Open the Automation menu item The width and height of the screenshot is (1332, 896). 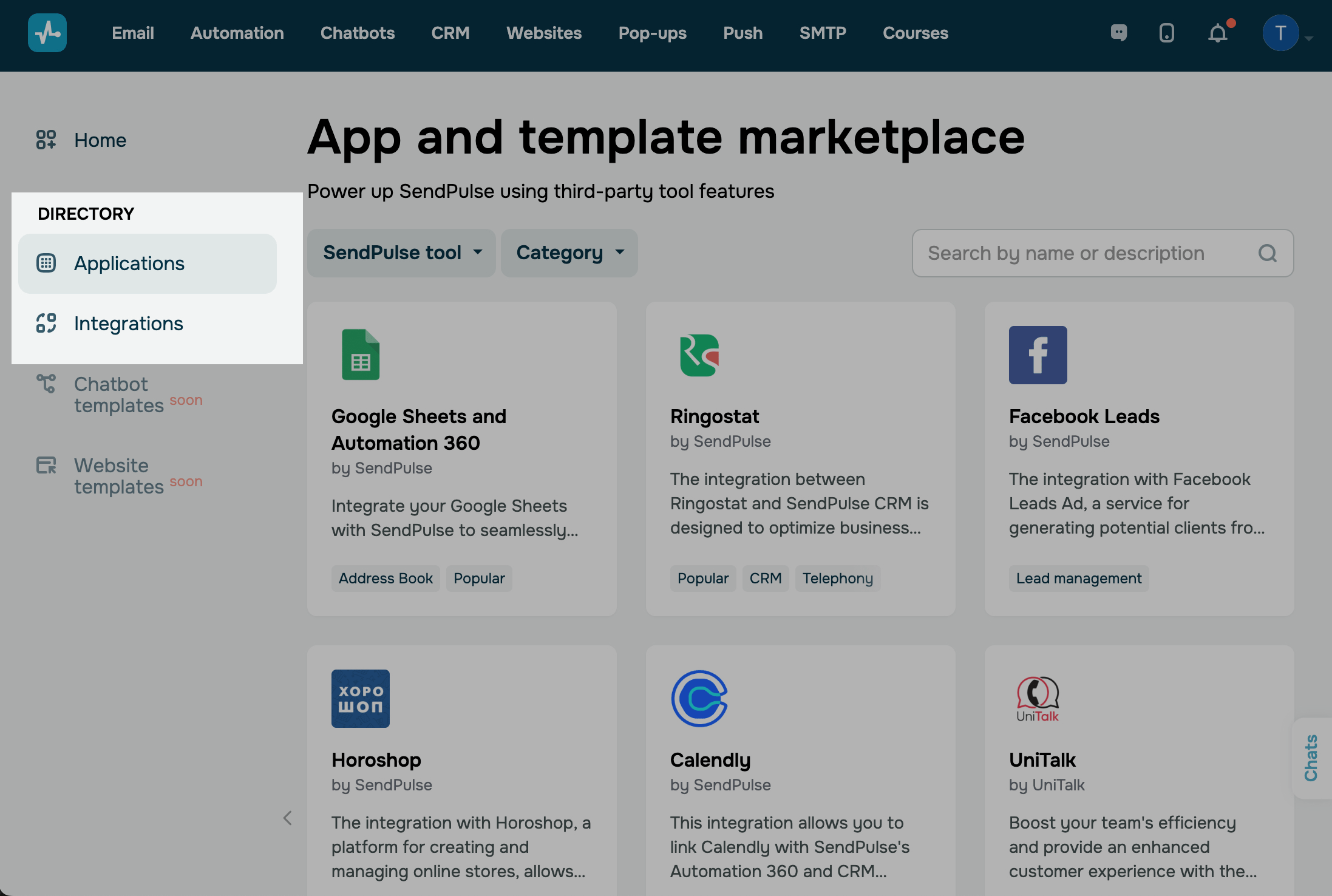tap(237, 33)
